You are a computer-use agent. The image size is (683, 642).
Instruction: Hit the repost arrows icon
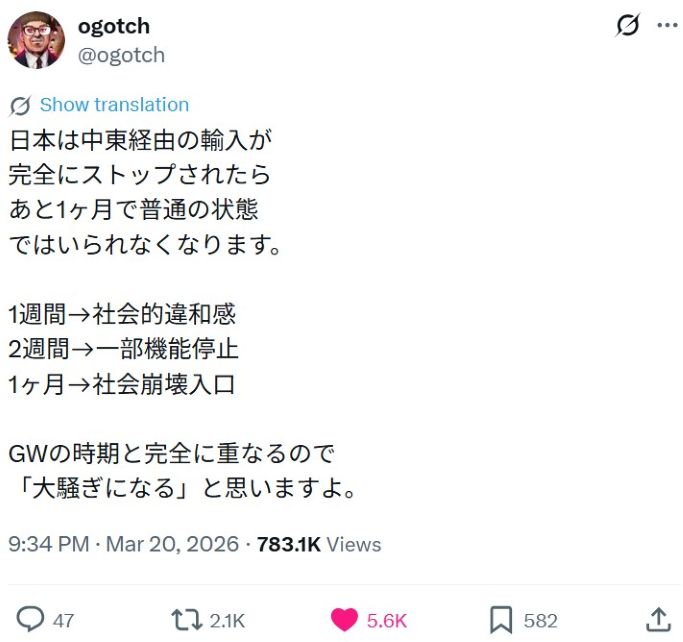[x=186, y=620]
